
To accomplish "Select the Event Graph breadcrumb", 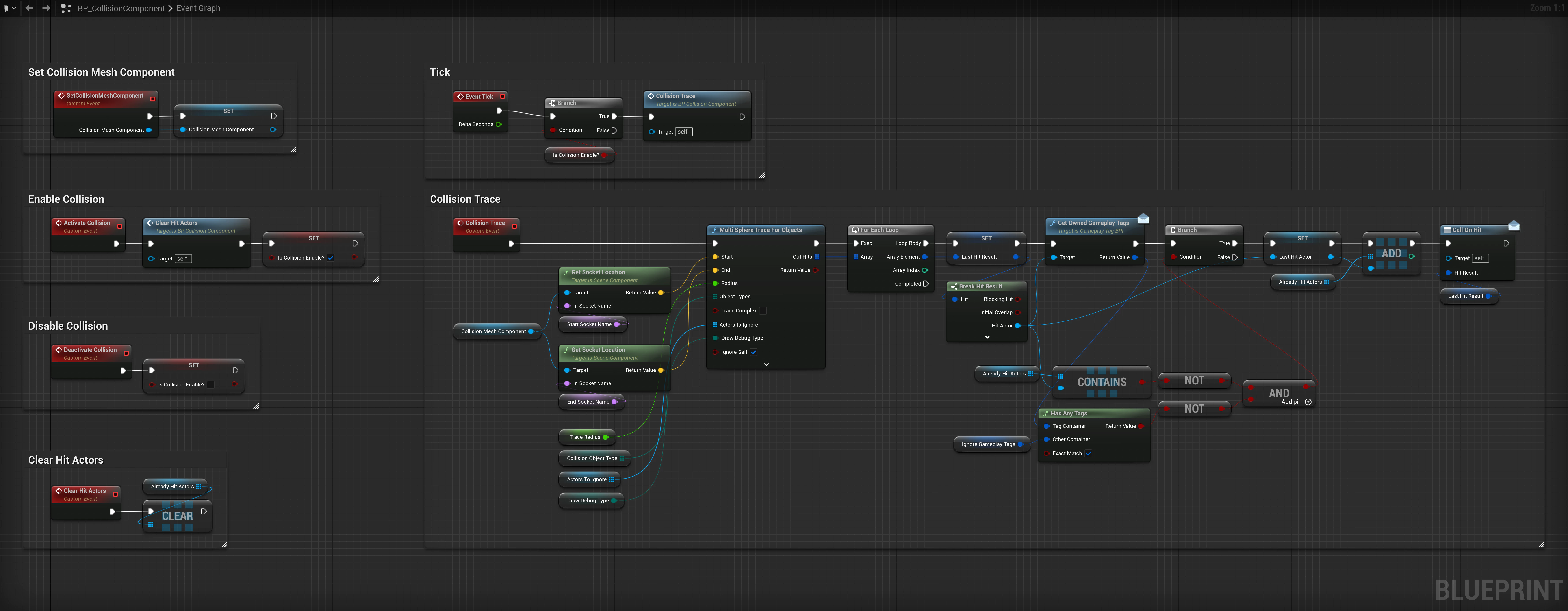I will pyautogui.click(x=199, y=8).
